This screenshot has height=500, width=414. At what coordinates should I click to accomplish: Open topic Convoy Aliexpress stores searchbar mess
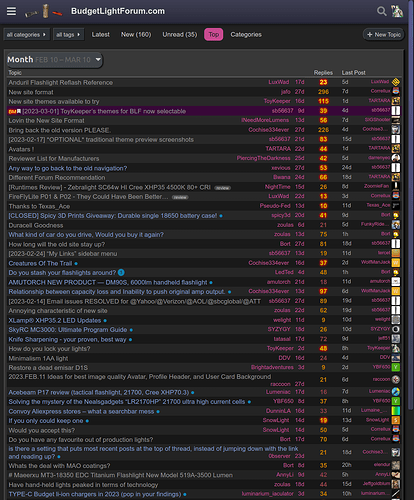tap(81, 411)
